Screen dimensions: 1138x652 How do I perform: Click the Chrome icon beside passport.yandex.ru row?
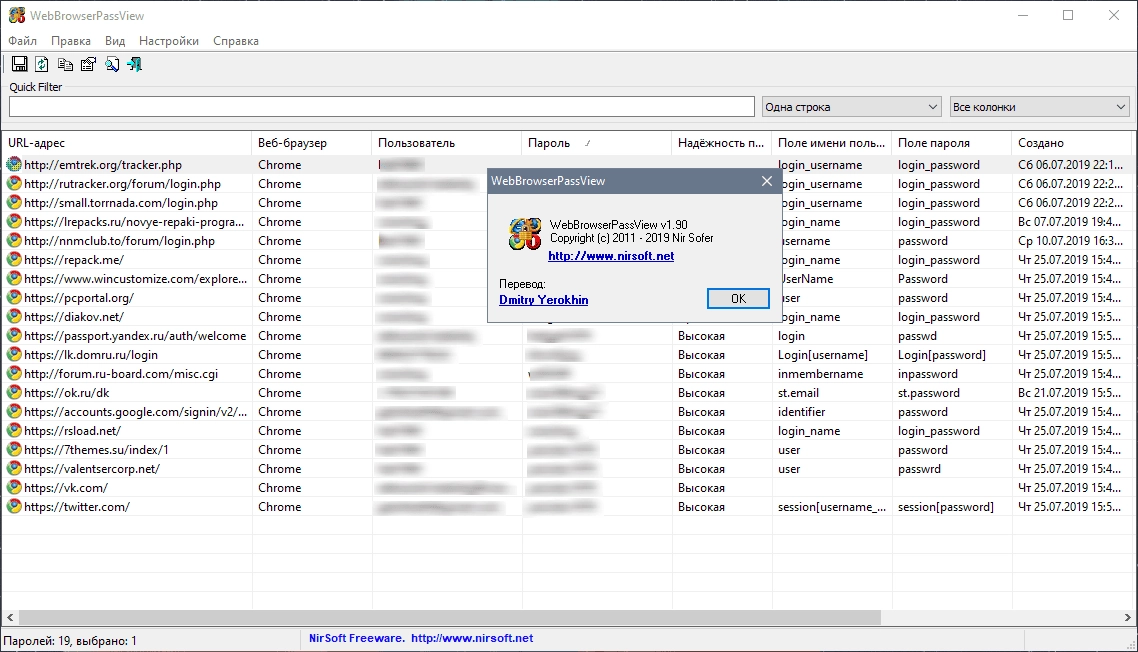[x=14, y=335]
